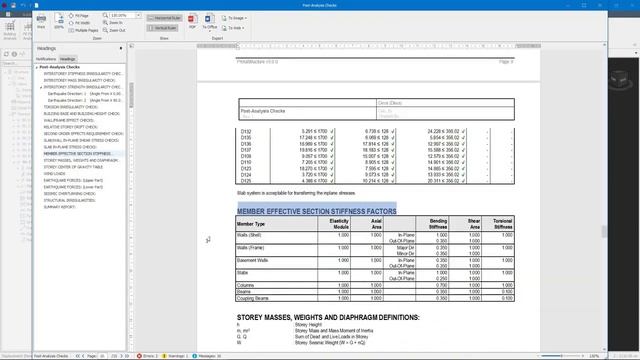
Task: Export report with the PDF icon
Action: click(x=192, y=21)
